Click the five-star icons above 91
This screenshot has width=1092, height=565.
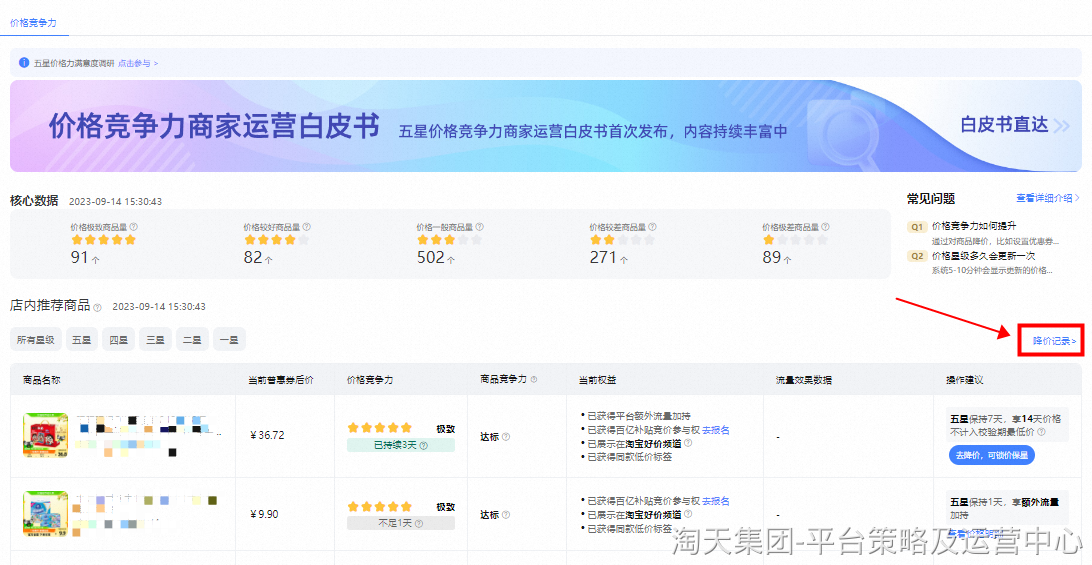pos(103,240)
